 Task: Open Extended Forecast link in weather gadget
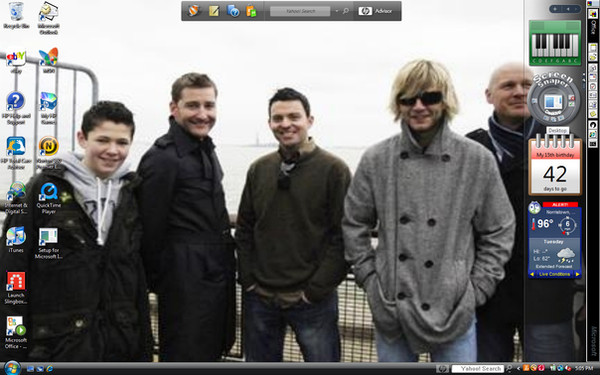pyautogui.click(x=554, y=266)
